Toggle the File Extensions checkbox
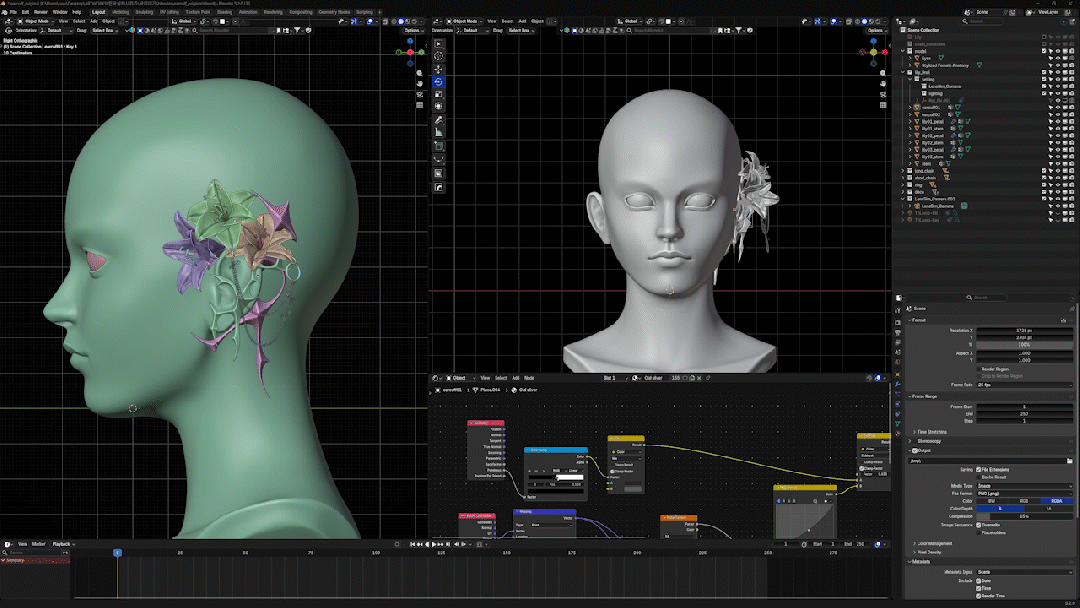 coord(979,470)
